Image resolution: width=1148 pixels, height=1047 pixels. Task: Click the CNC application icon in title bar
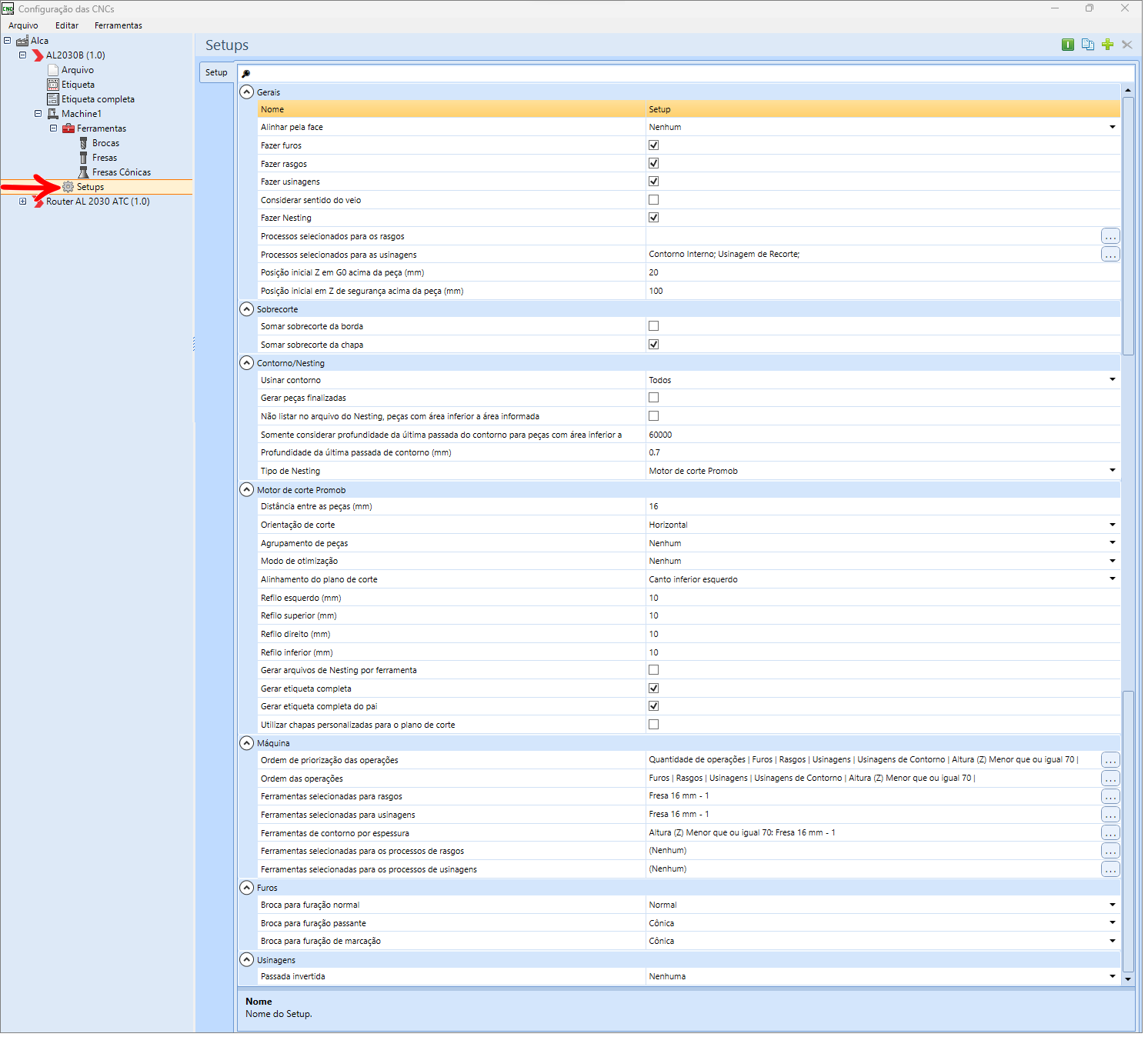[8, 8]
